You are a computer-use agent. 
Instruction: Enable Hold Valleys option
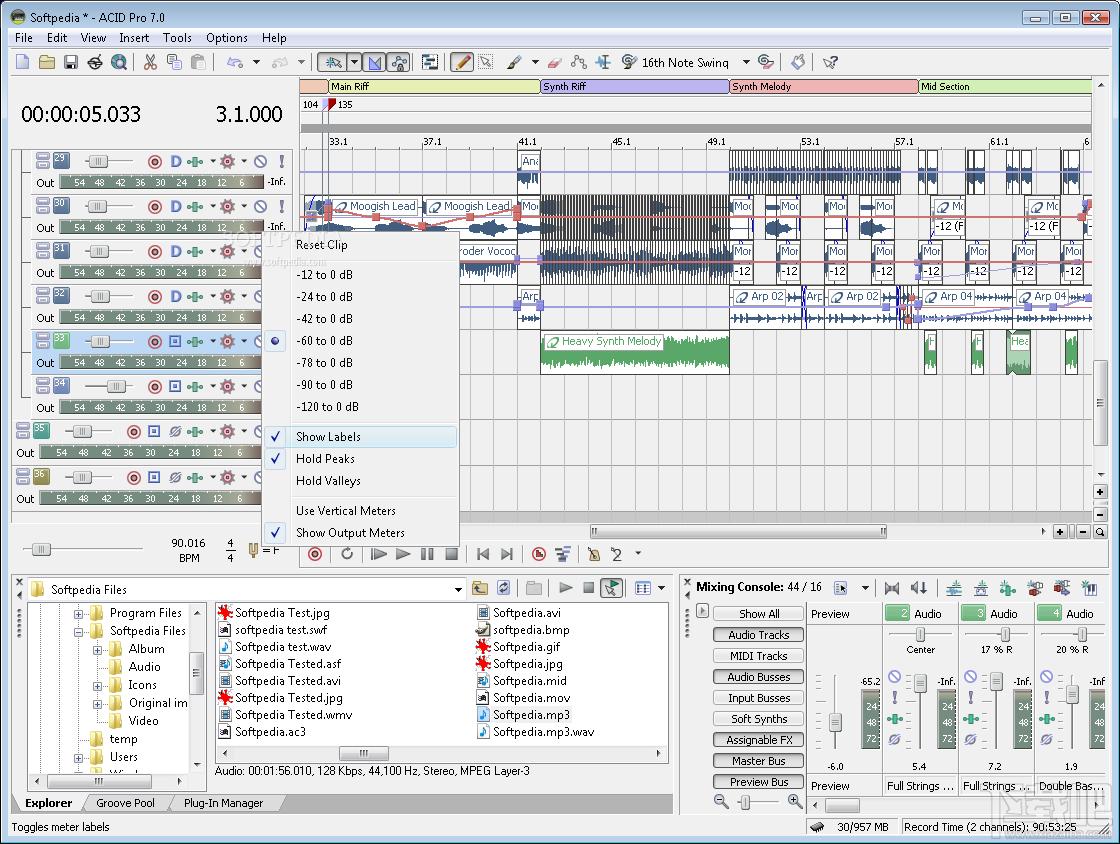pyautogui.click(x=361, y=481)
